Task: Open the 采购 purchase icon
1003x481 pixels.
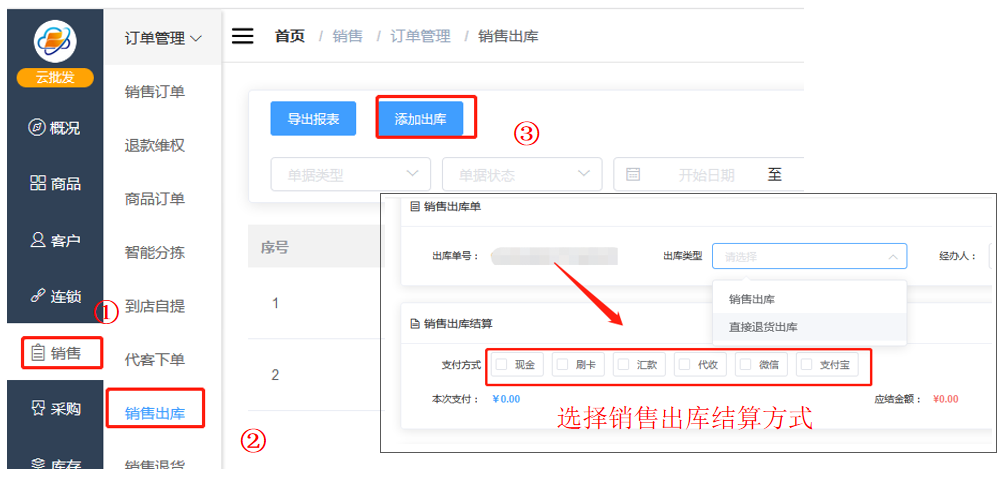Action: (x=38, y=408)
